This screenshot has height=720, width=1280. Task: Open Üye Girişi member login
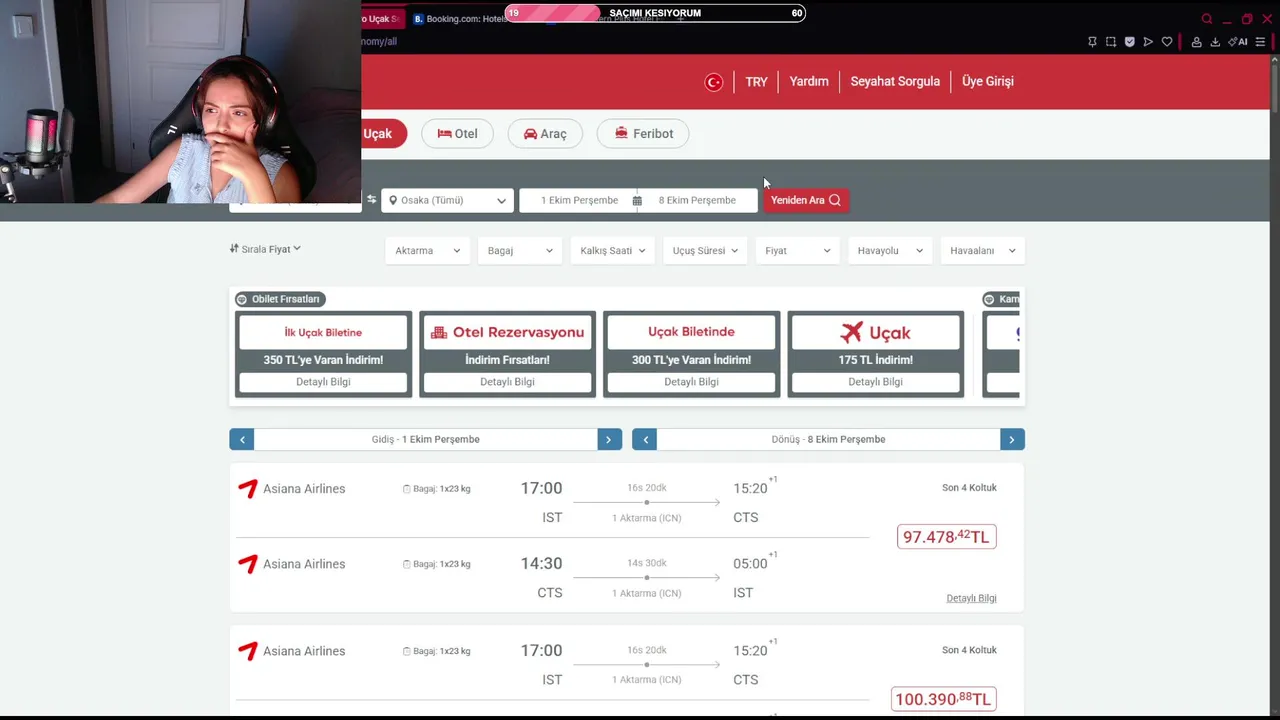[988, 82]
